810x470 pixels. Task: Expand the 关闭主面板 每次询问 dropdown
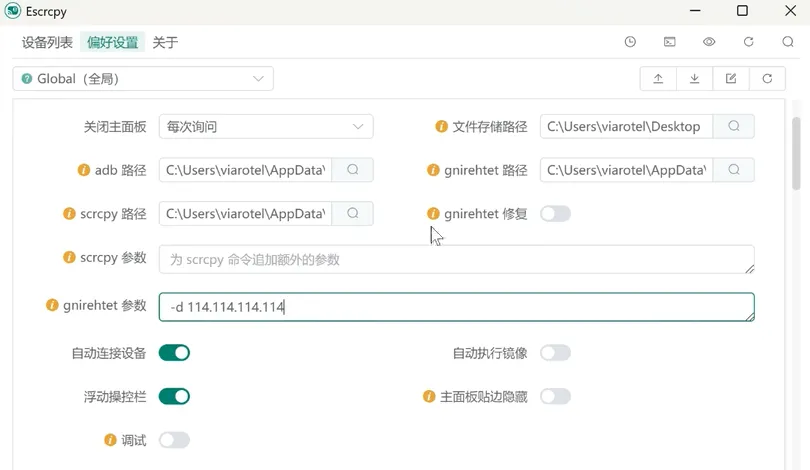[x=266, y=127]
